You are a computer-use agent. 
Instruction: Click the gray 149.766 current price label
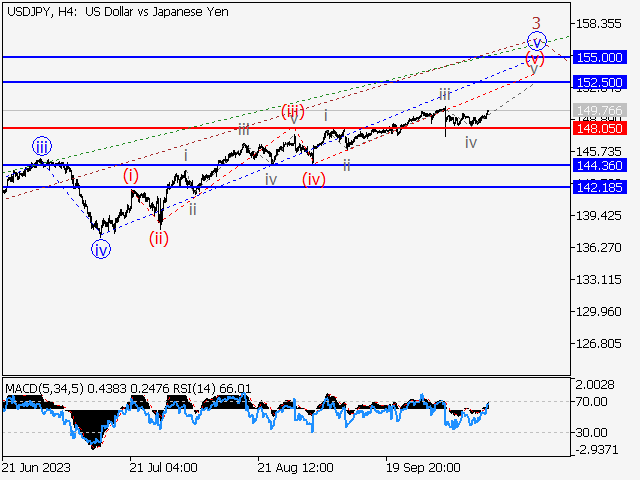600,110
